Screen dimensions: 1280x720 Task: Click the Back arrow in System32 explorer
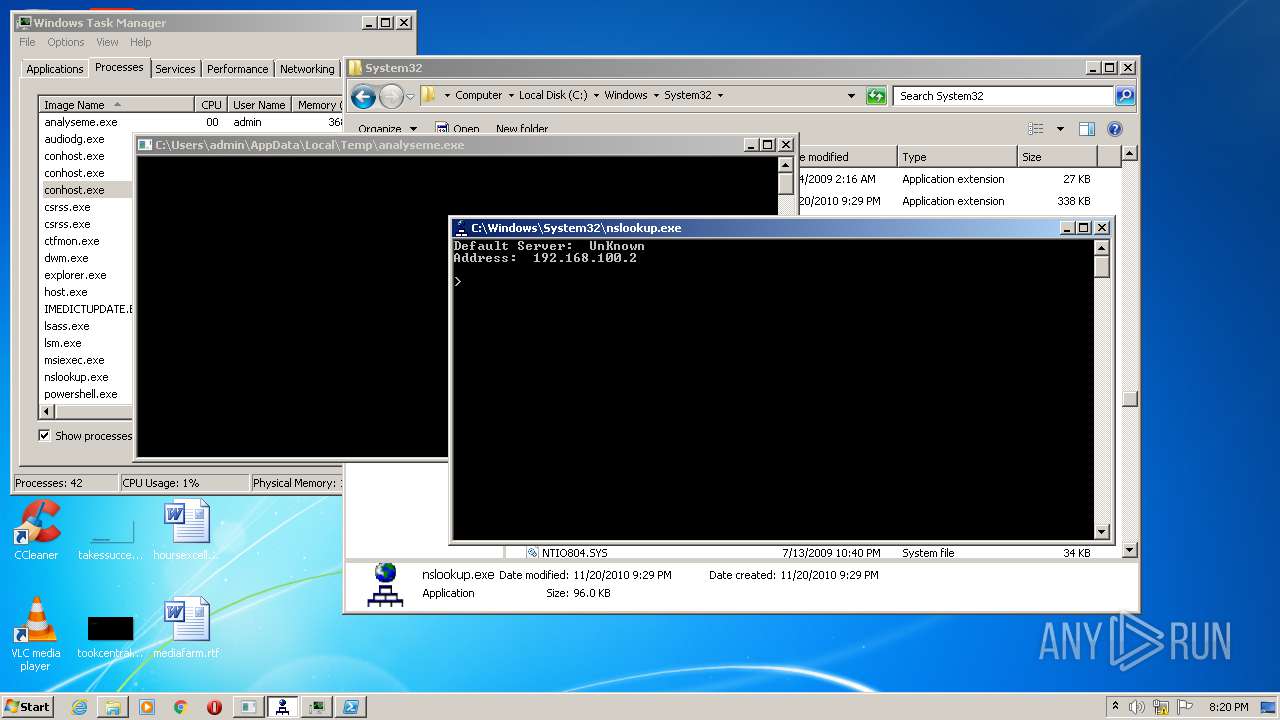click(363, 96)
